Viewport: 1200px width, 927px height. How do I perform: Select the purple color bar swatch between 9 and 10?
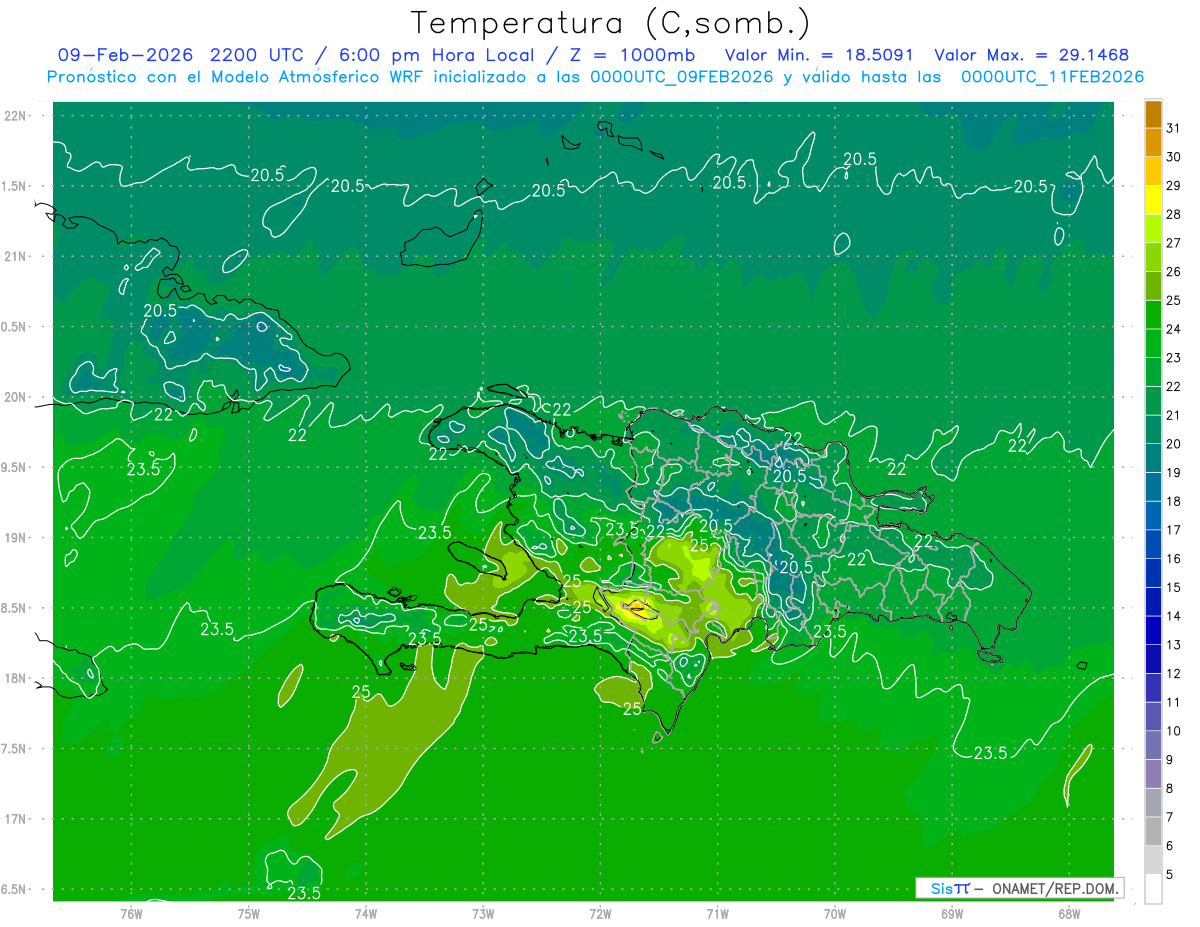coord(1153,746)
